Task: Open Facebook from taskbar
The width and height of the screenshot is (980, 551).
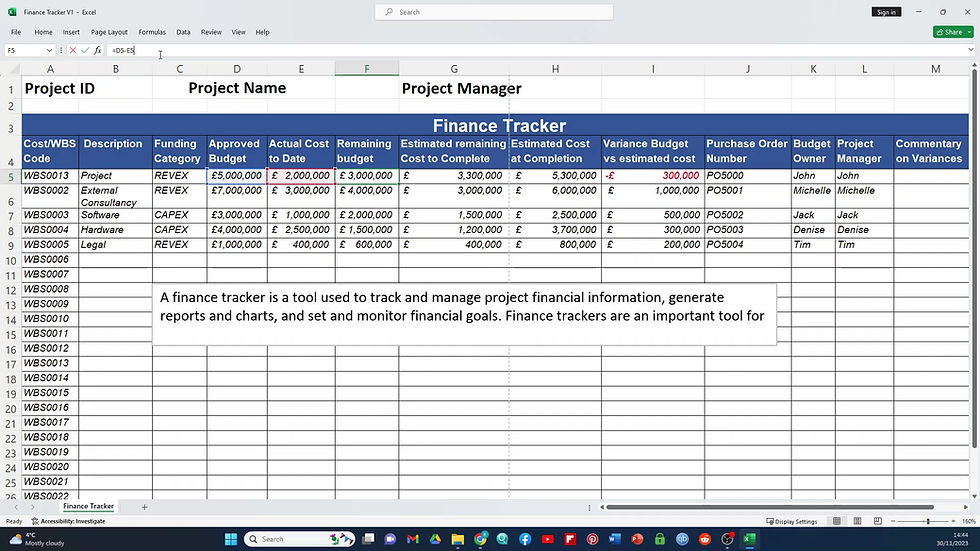Action: coord(525,539)
